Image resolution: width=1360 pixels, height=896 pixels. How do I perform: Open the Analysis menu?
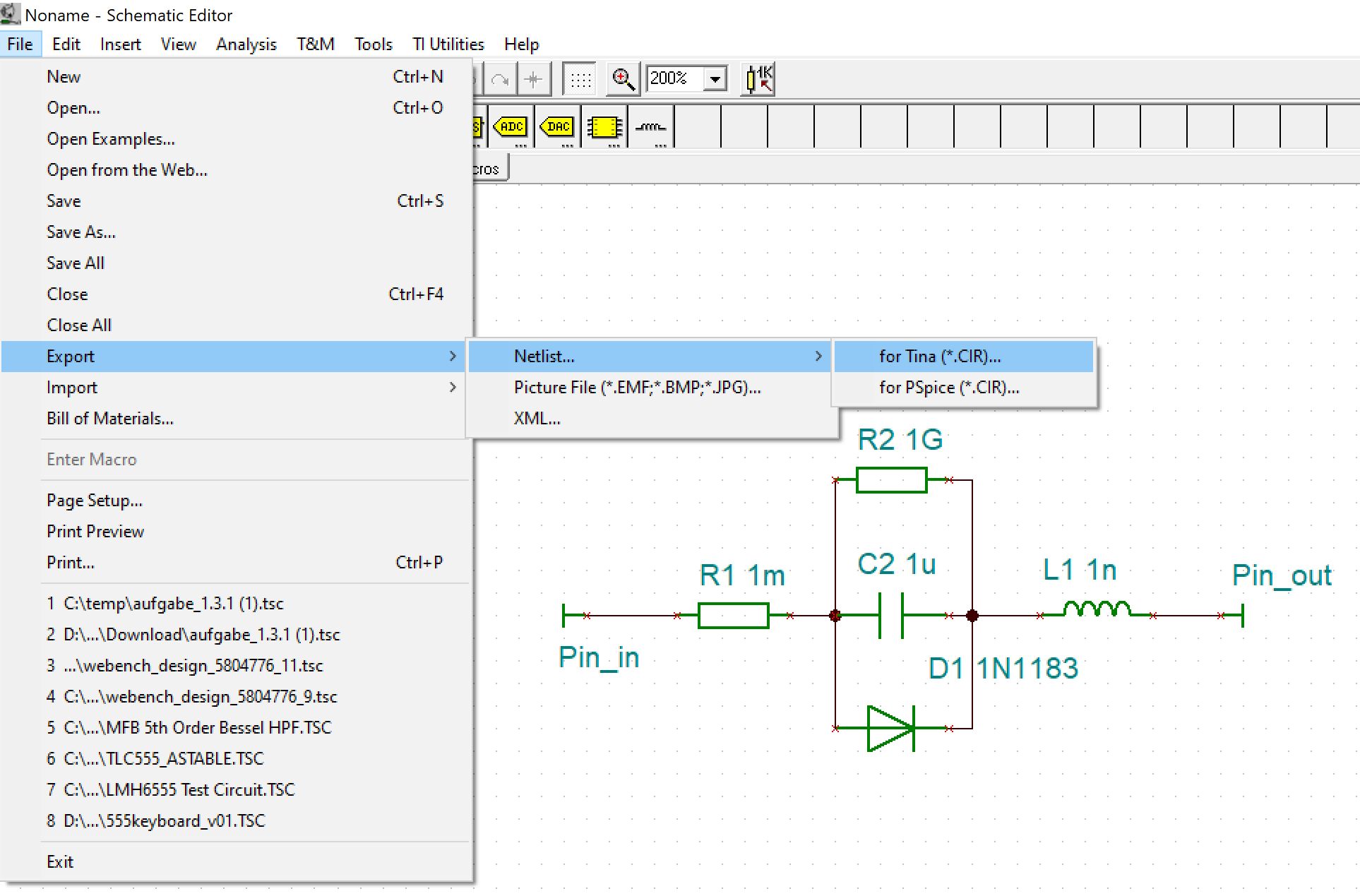pyautogui.click(x=246, y=44)
